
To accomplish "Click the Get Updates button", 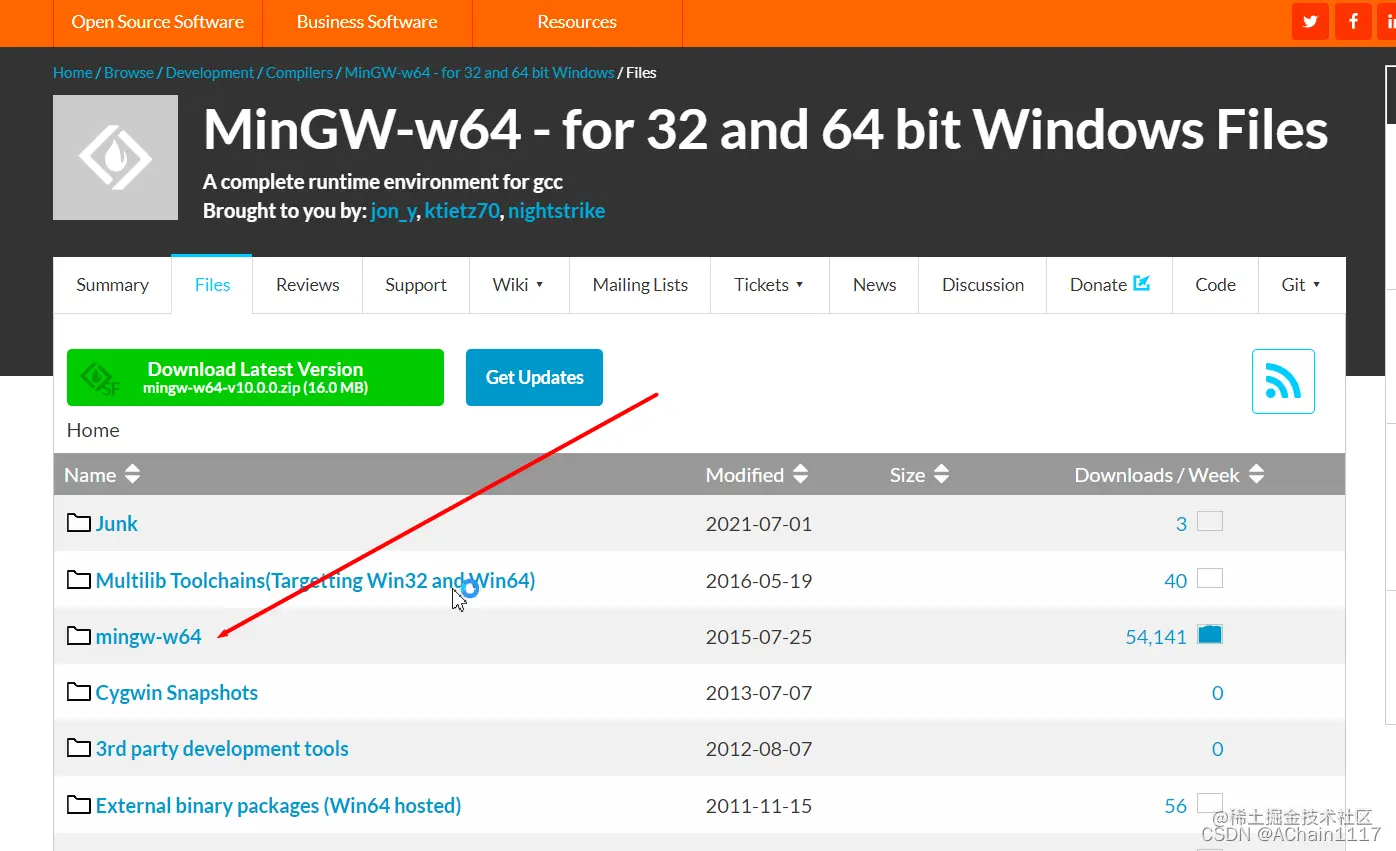I will point(534,377).
